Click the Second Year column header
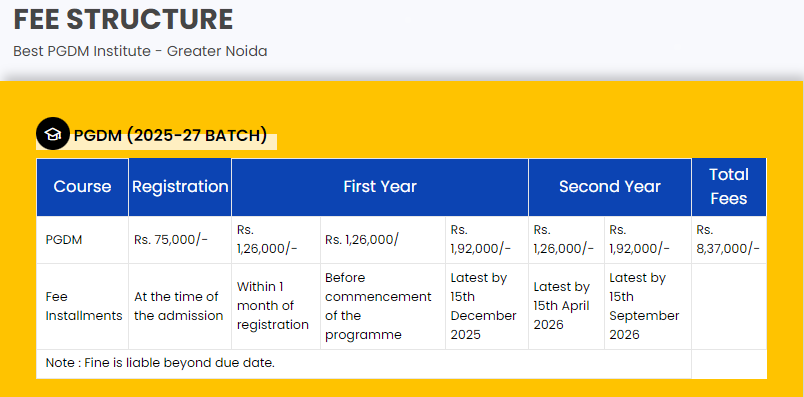 pyautogui.click(x=610, y=187)
